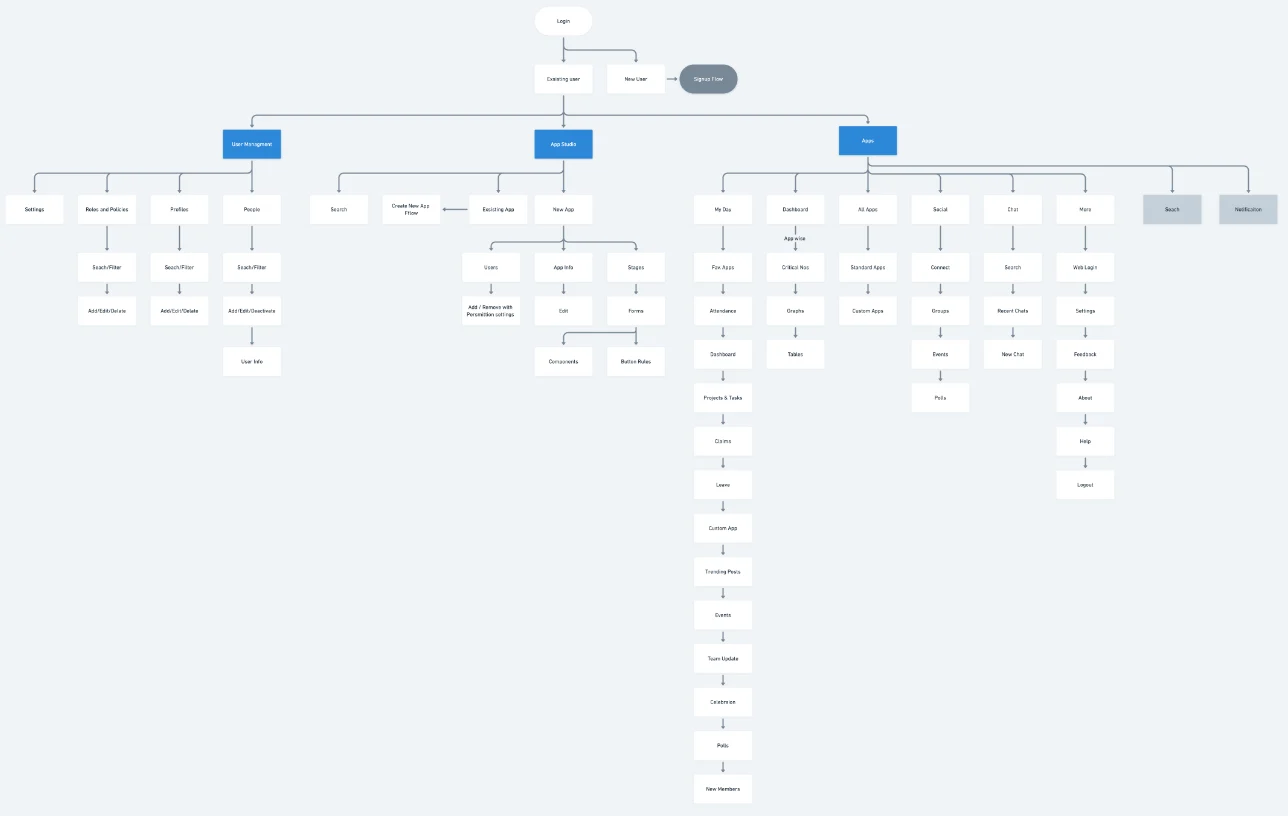The width and height of the screenshot is (1288, 816).
Task: Select the Create New App Flow box
Action: tap(411, 209)
